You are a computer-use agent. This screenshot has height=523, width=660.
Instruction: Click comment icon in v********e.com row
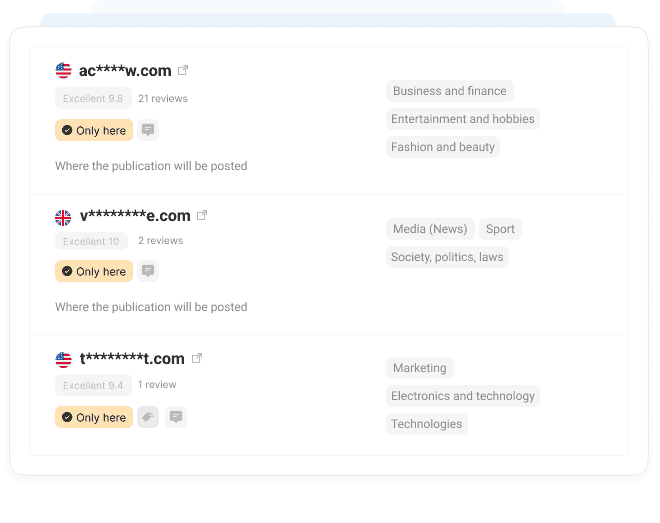(148, 271)
